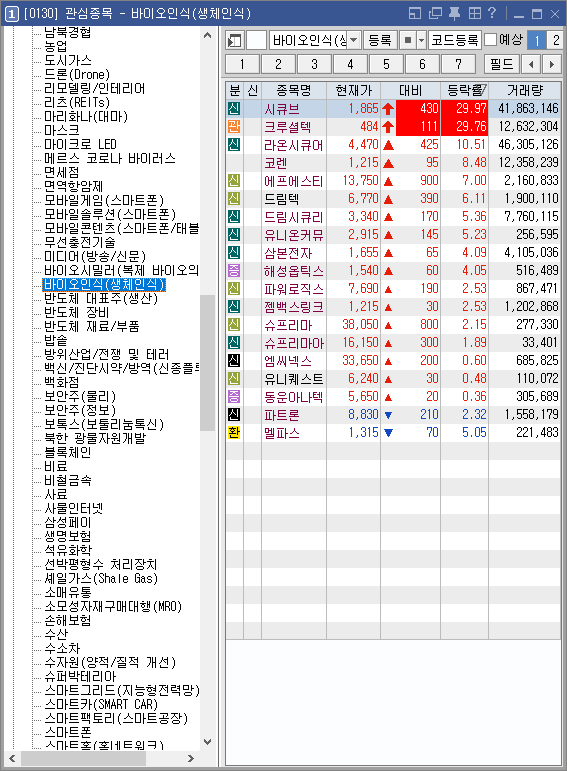Click the horizontal scrollbar left arrow
567x771 pixels.
tap(12, 758)
